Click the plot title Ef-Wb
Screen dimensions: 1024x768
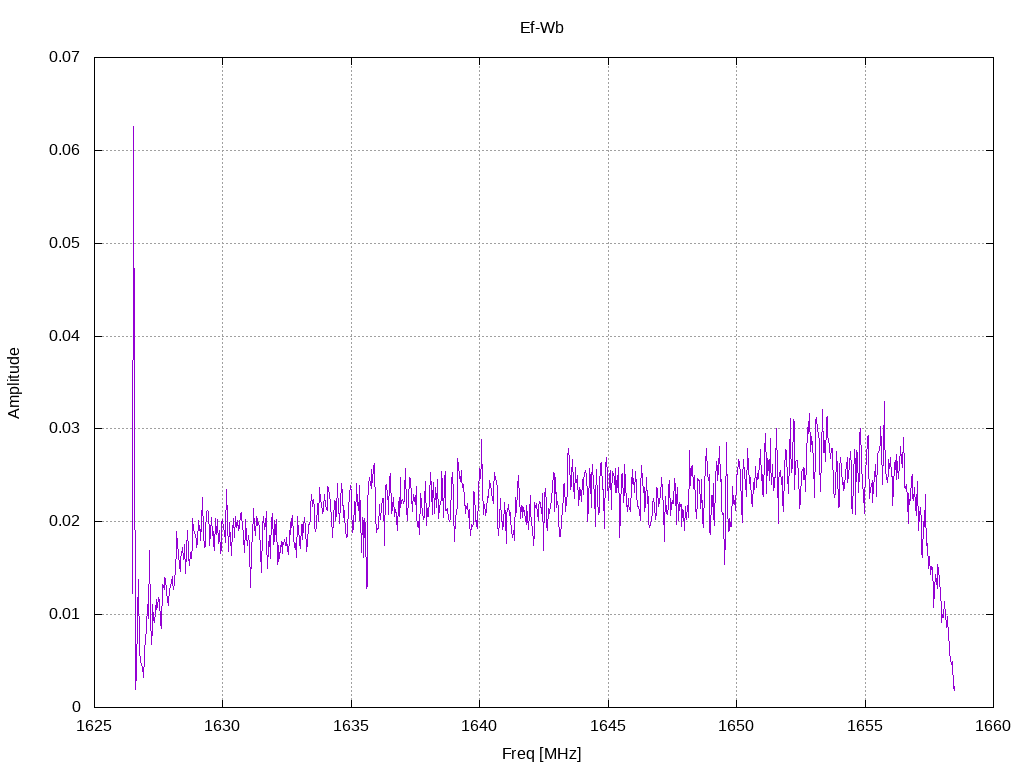pyautogui.click(x=541, y=28)
